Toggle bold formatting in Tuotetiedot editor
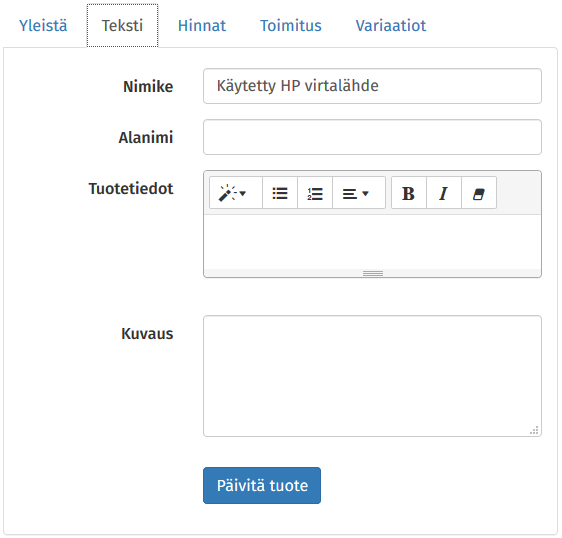This screenshot has width=562, height=538. [409, 193]
